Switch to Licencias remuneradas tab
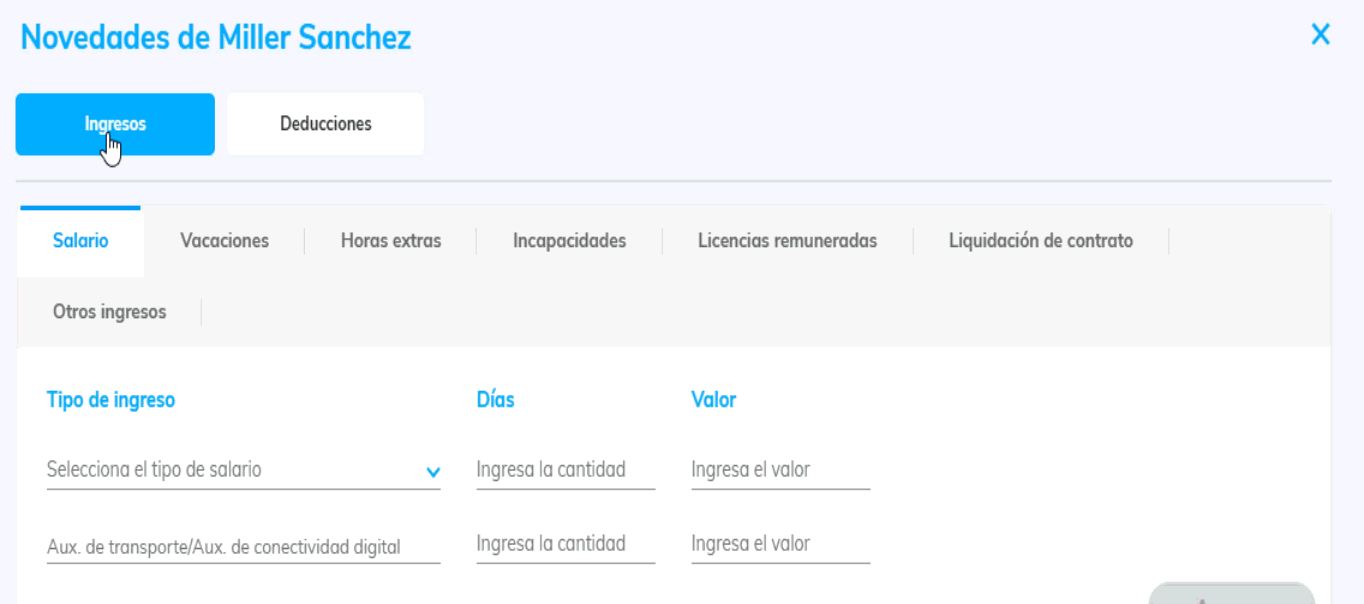Screen dimensions: 1364x604 pos(787,241)
